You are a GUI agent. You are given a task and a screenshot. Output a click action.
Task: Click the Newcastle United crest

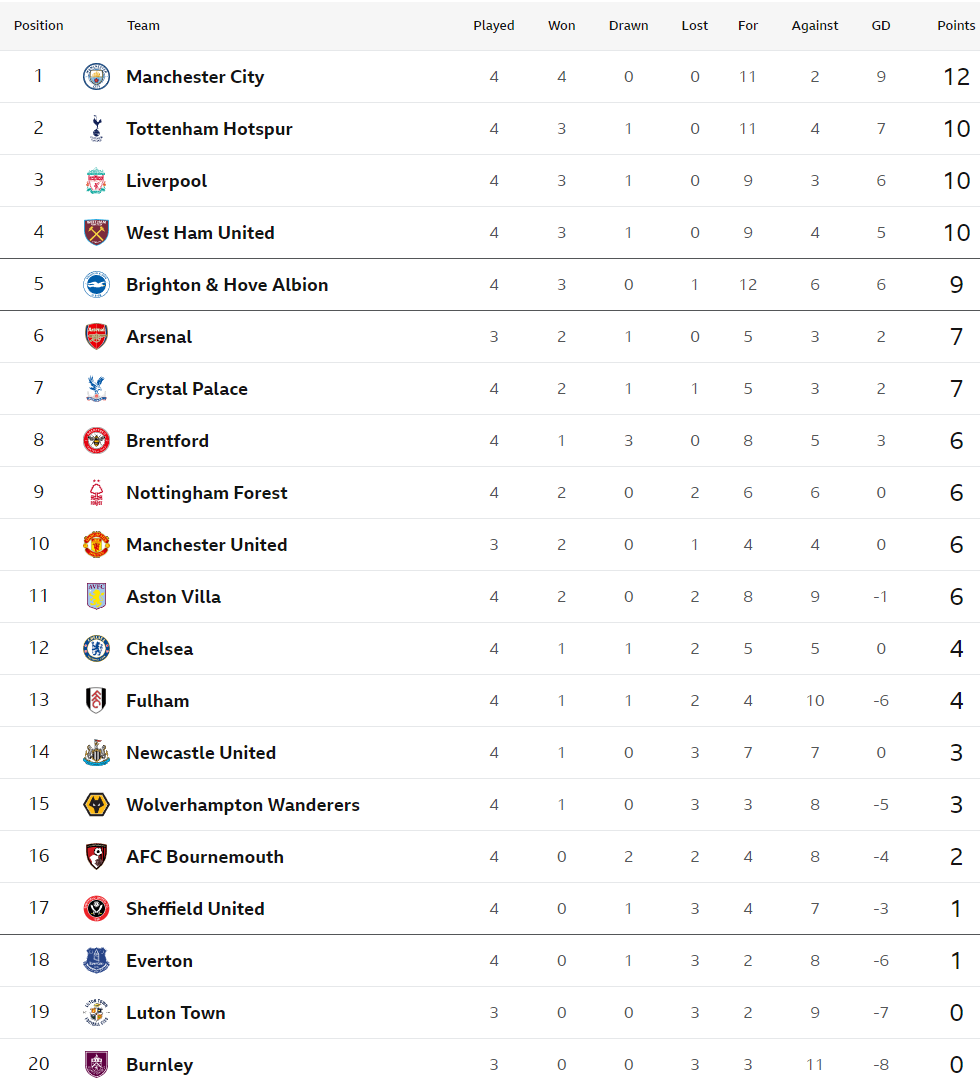coord(96,753)
